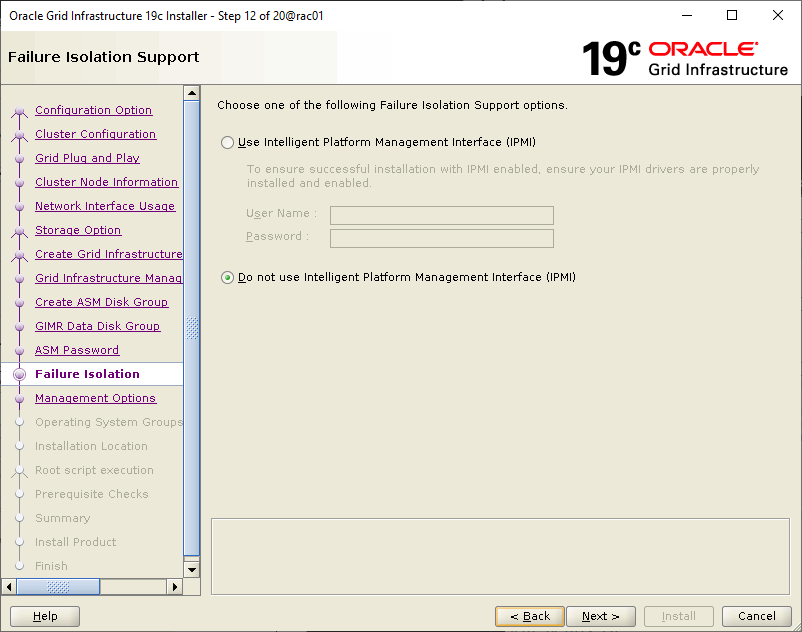Click the sidebar scroll up arrow
802x632 pixels.
coord(193,94)
